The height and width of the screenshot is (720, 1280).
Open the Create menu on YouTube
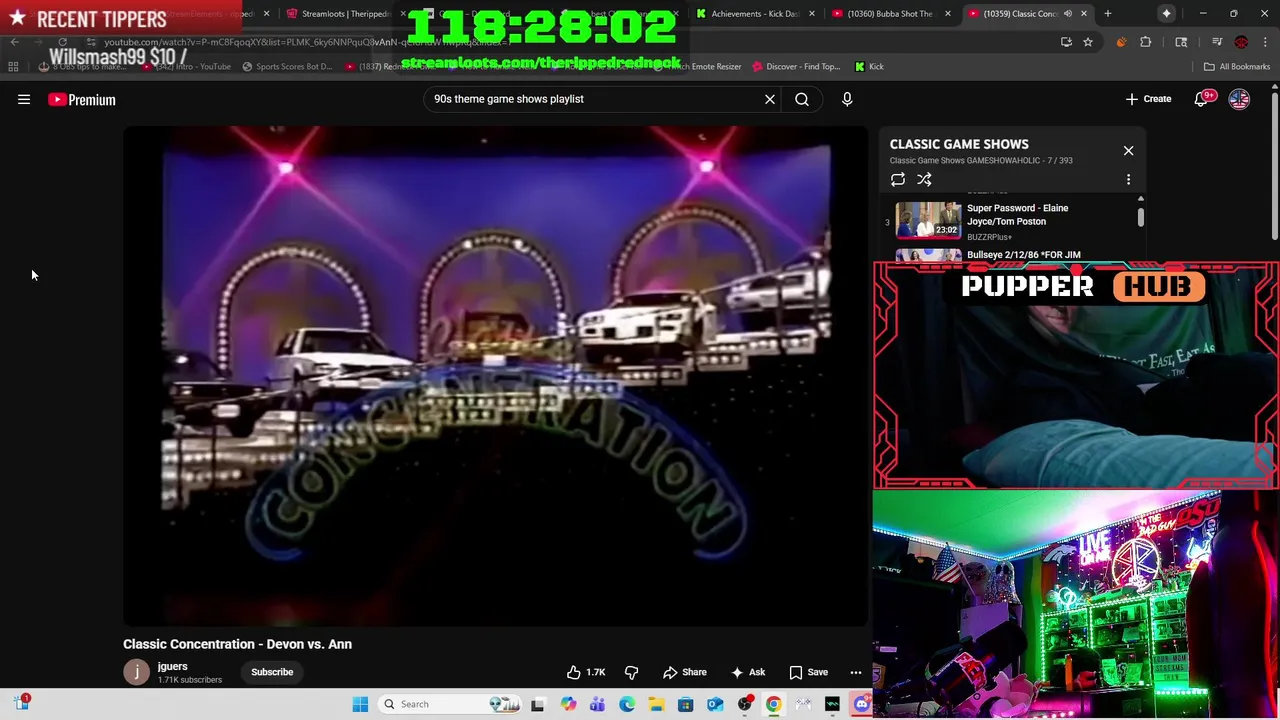tap(1148, 99)
